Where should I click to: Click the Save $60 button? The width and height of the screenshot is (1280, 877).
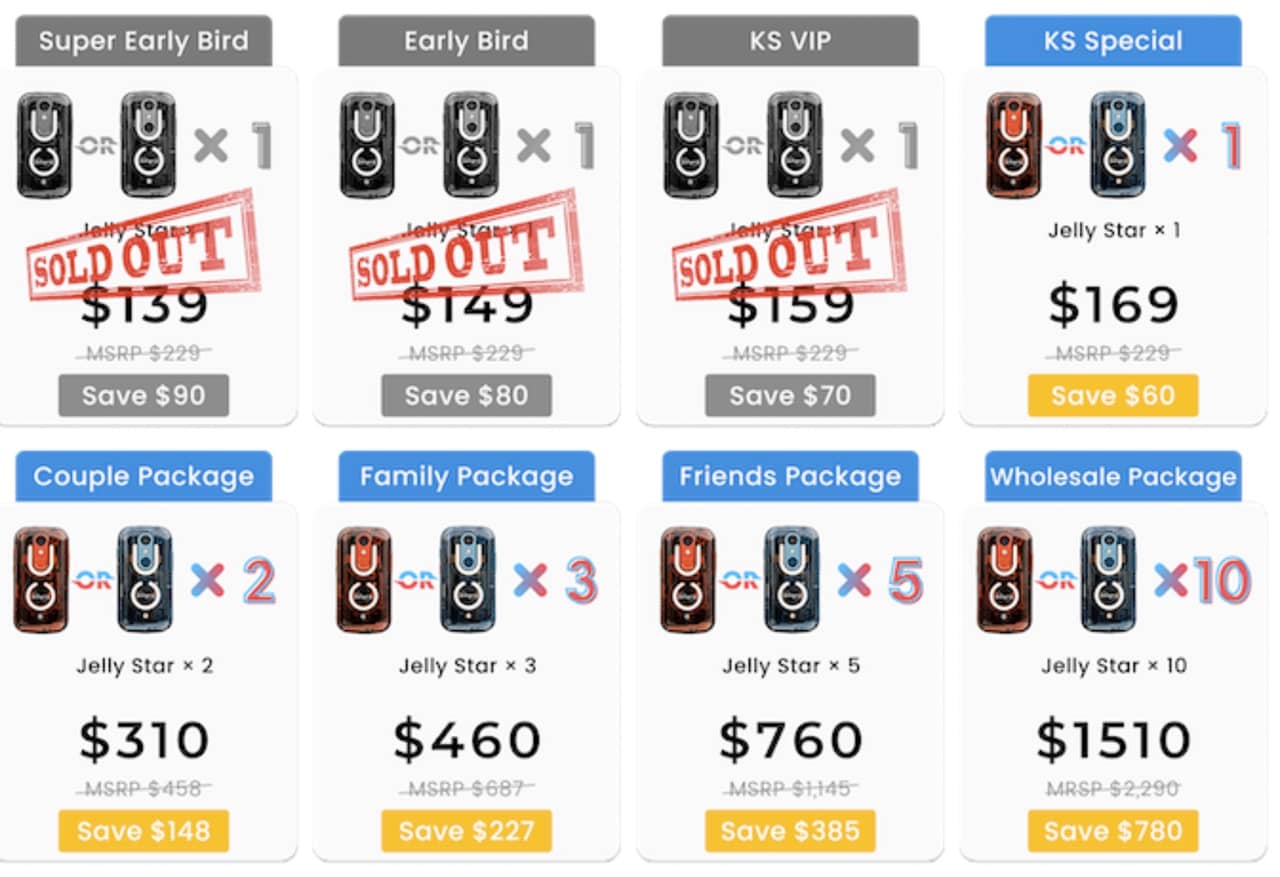(1112, 396)
